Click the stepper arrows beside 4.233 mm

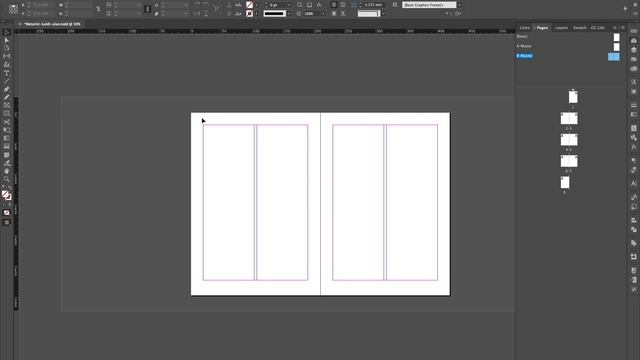tap(360, 5)
